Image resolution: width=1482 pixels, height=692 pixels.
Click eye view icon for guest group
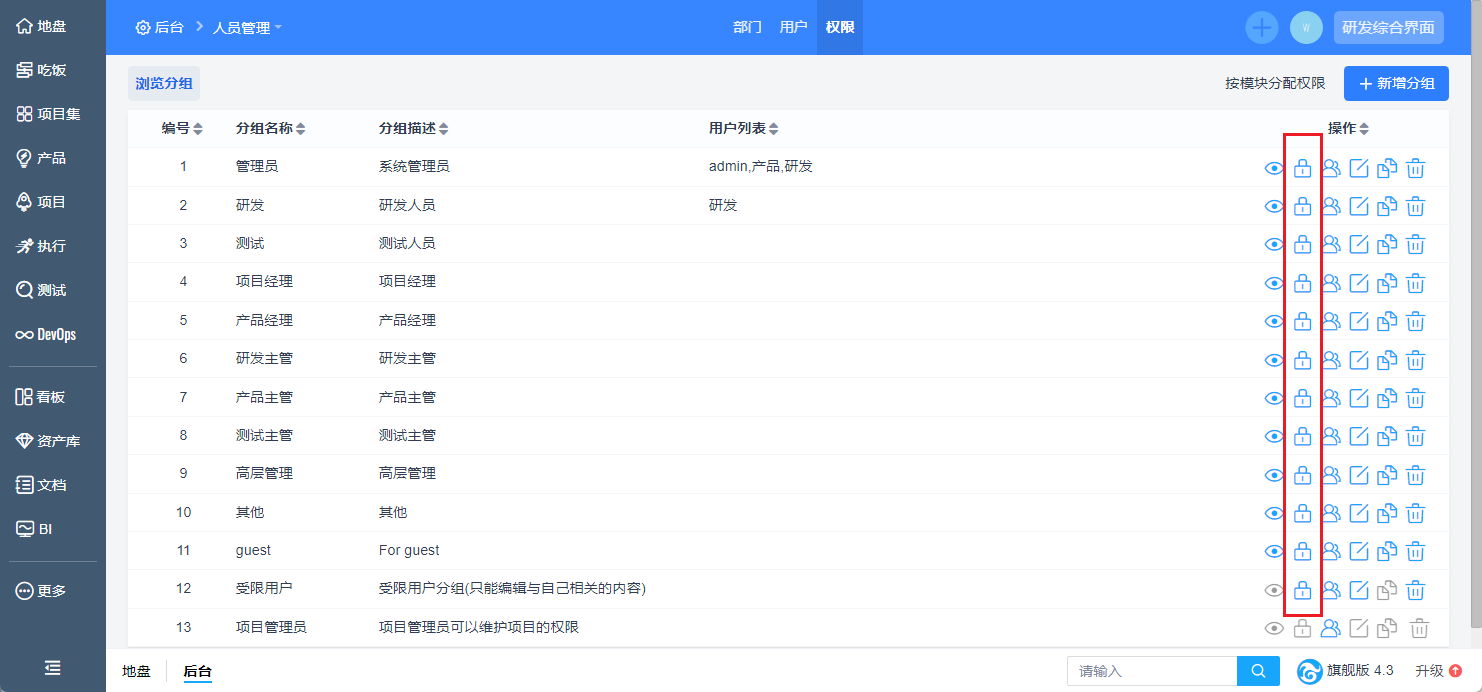click(1274, 551)
